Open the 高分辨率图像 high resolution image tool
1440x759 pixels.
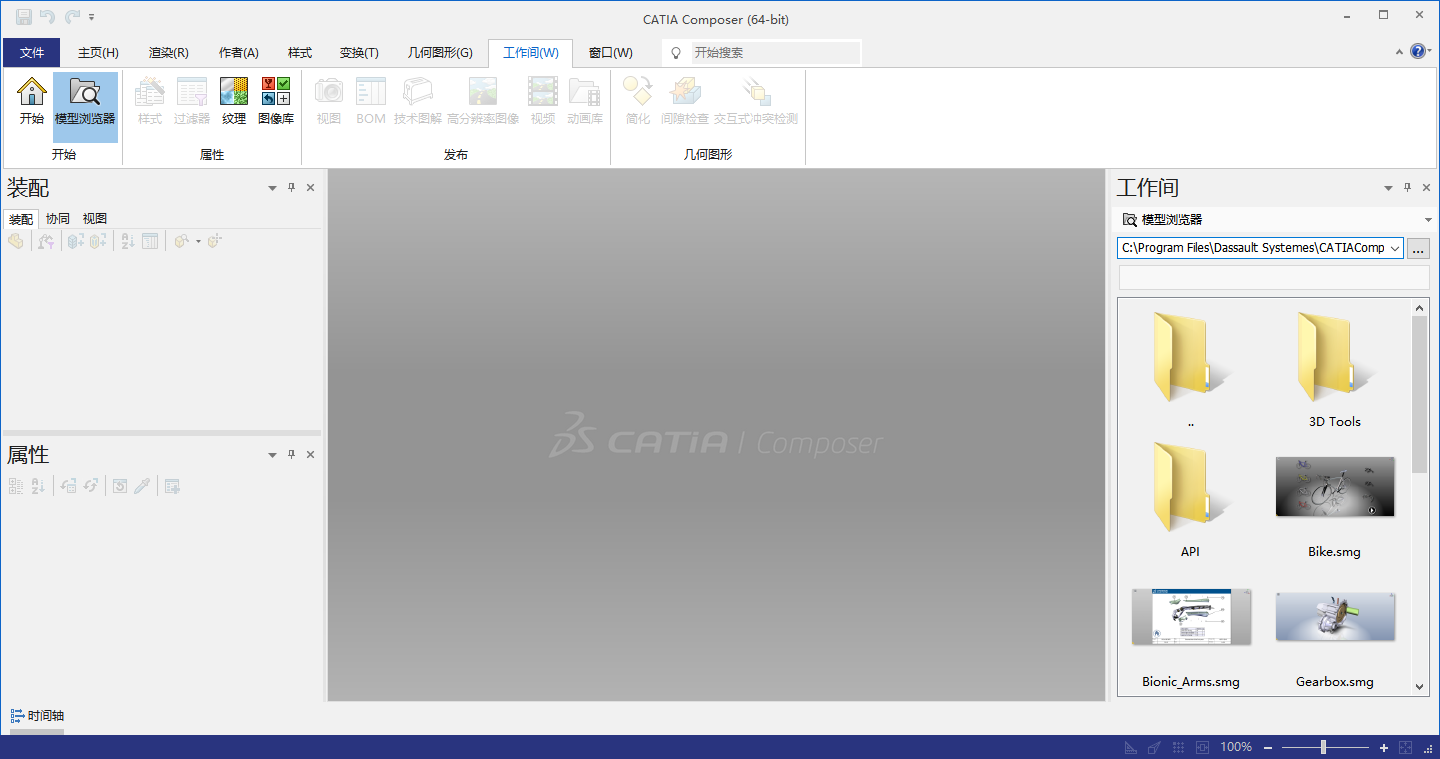tap(483, 103)
